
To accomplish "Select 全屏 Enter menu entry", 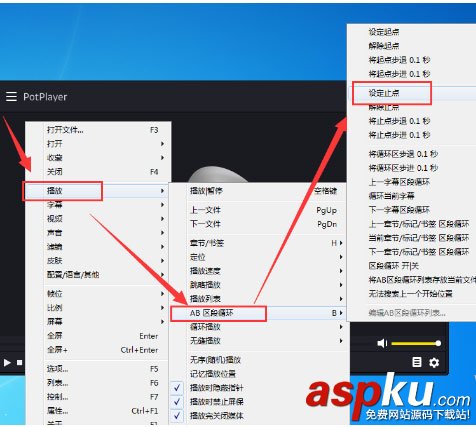I will tap(98, 336).
